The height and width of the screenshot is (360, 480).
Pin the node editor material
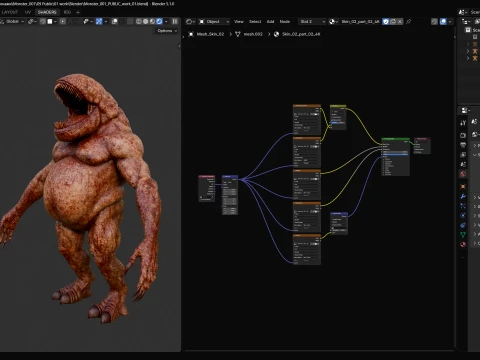point(409,22)
